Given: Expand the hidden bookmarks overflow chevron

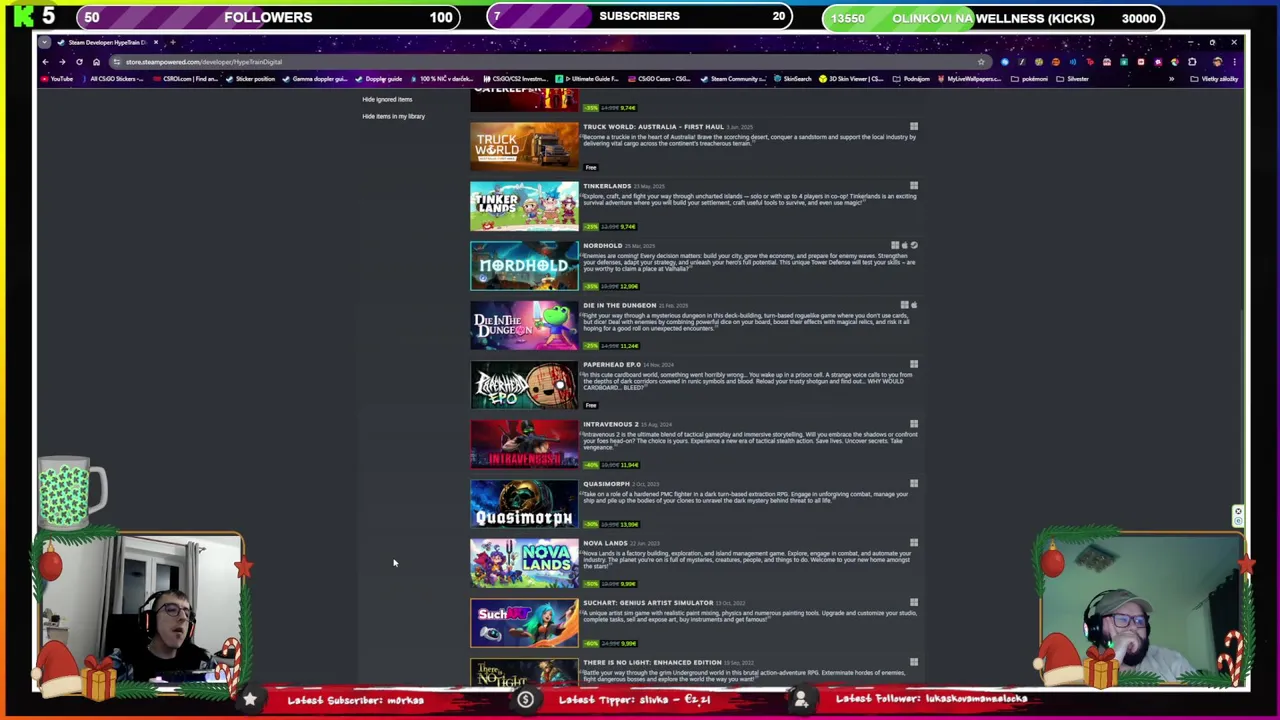Looking at the screenshot, I should 1171,79.
